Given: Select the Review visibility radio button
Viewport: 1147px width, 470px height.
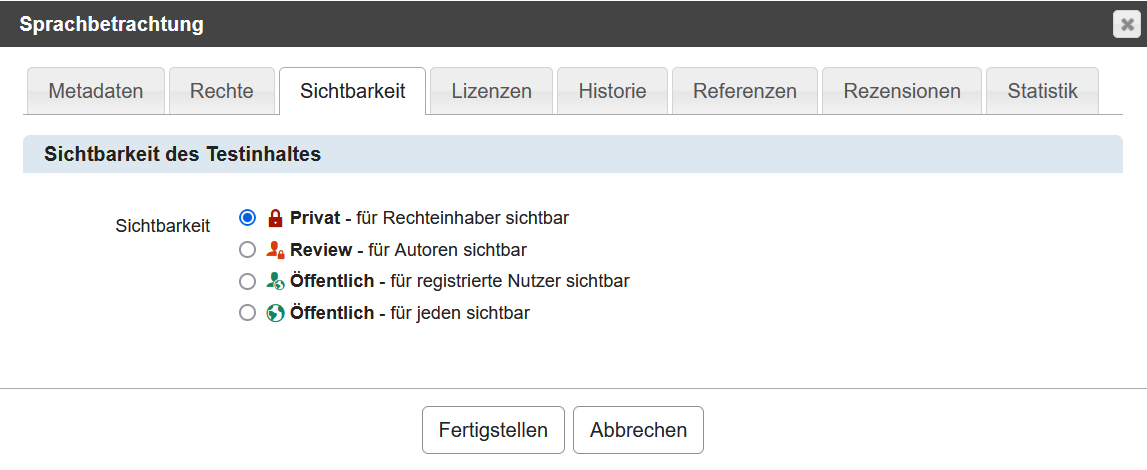Looking at the screenshot, I should click(248, 250).
